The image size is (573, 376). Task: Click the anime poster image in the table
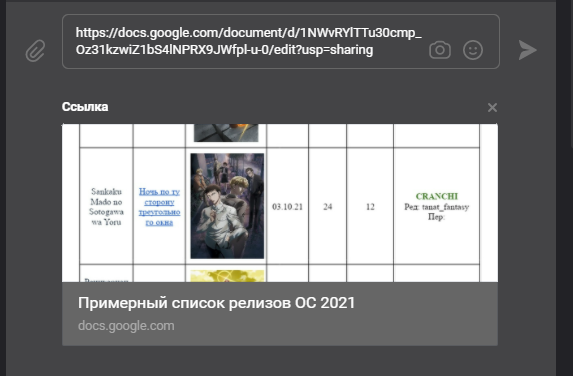(x=227, y=206)
